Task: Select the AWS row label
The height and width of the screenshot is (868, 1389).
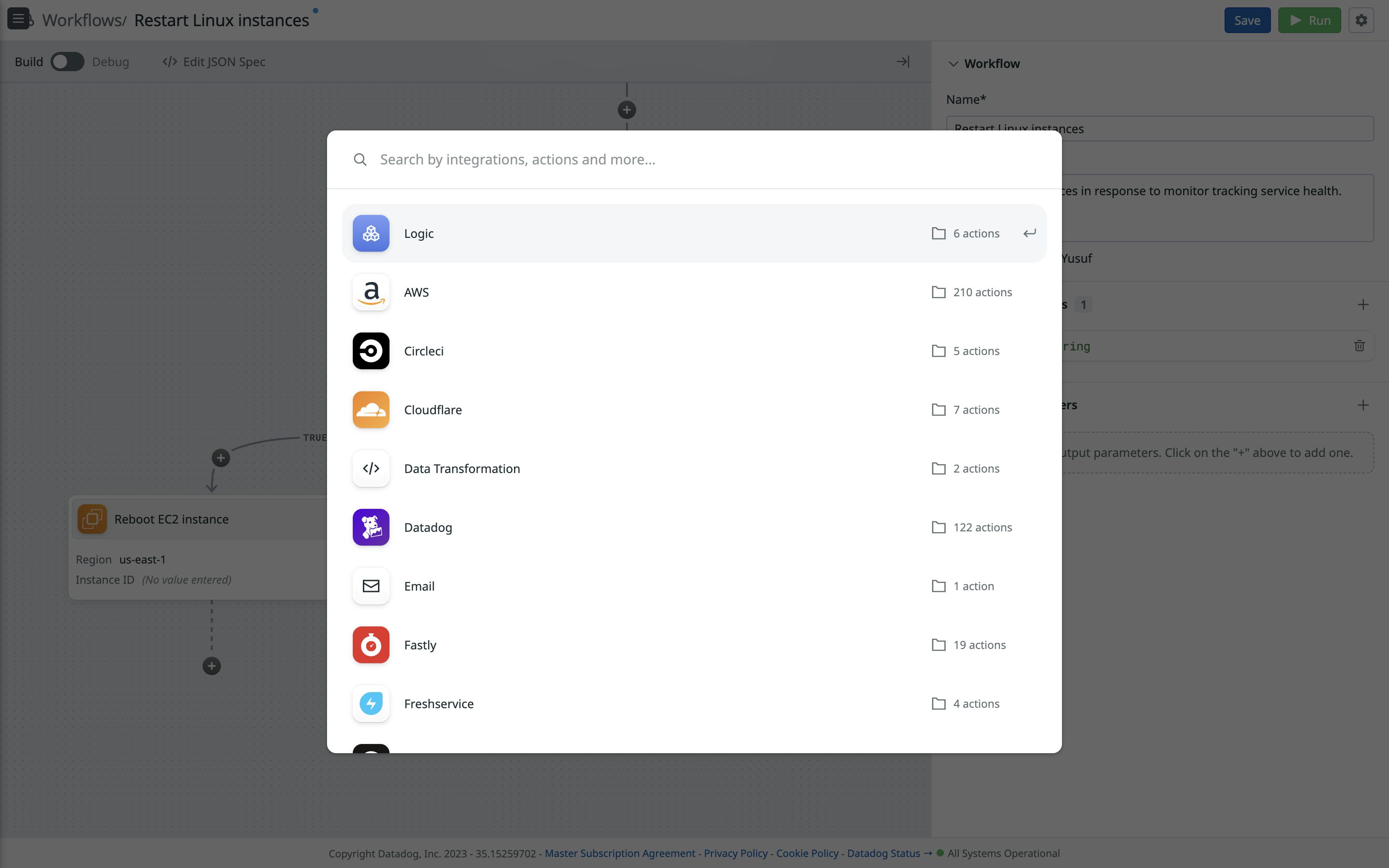Action: point(416,292)
